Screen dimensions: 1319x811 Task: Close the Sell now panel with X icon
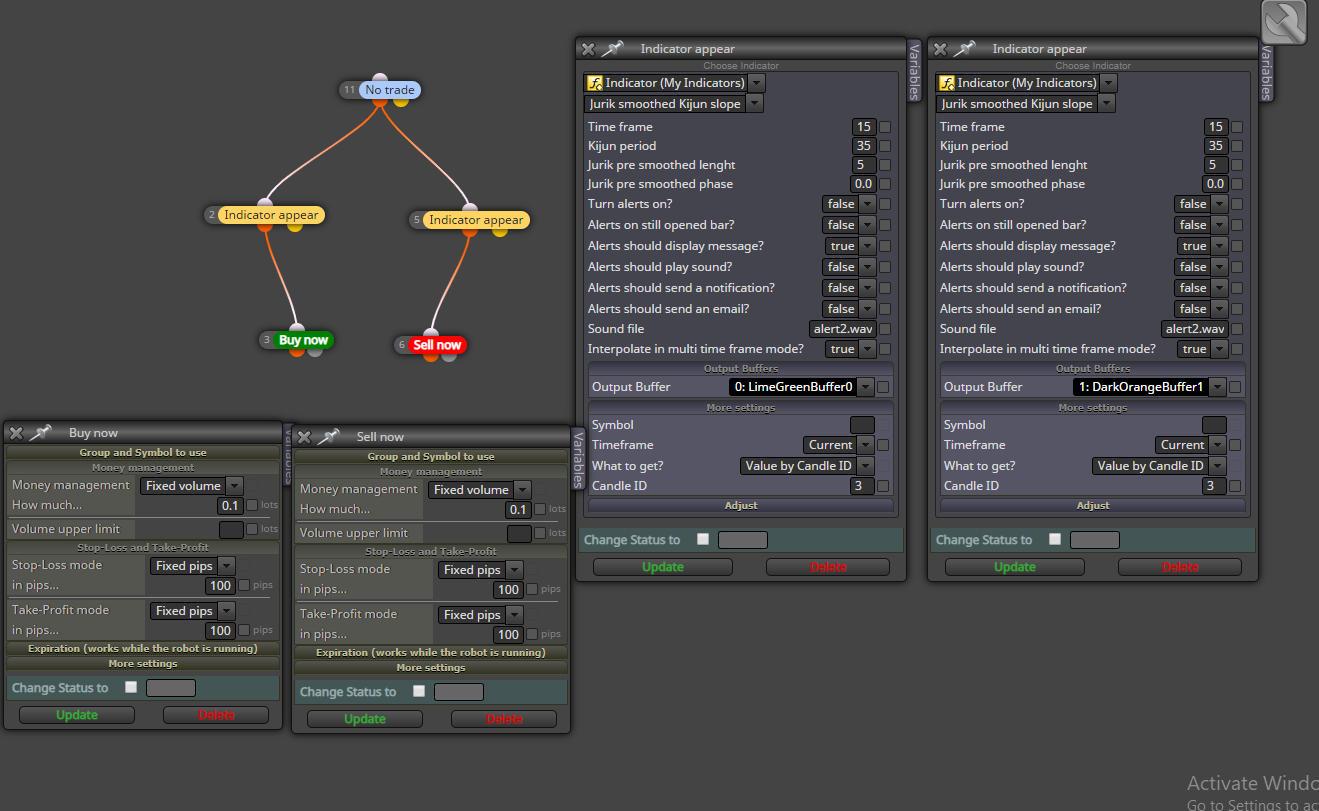(304, 437)
